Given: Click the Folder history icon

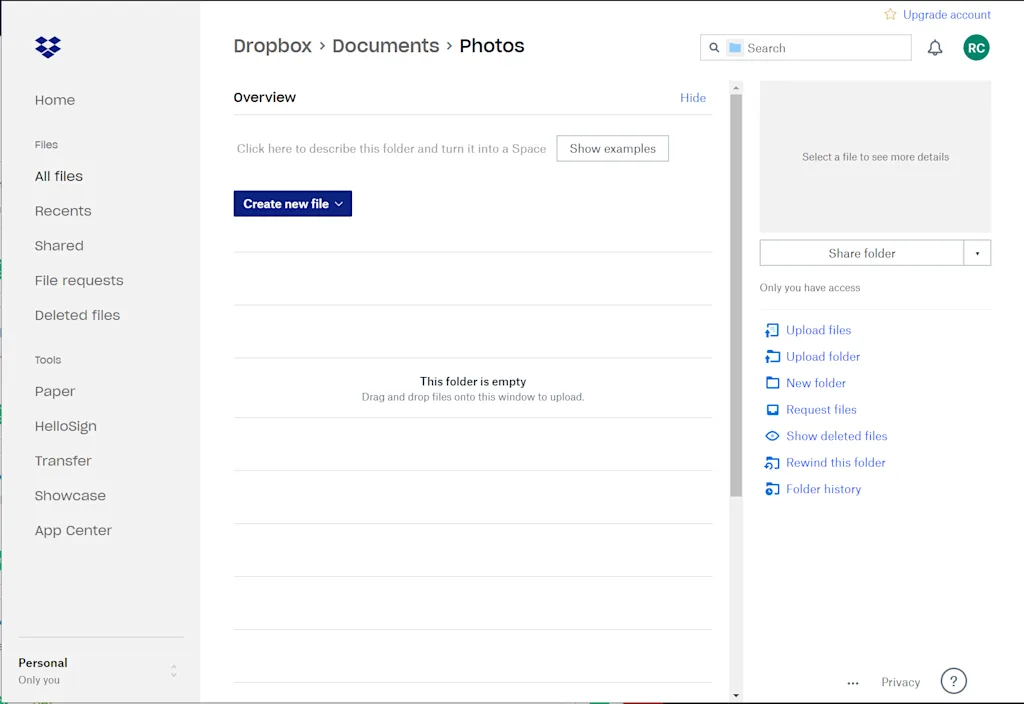Looking at the screenshot, I should [772, 489].
